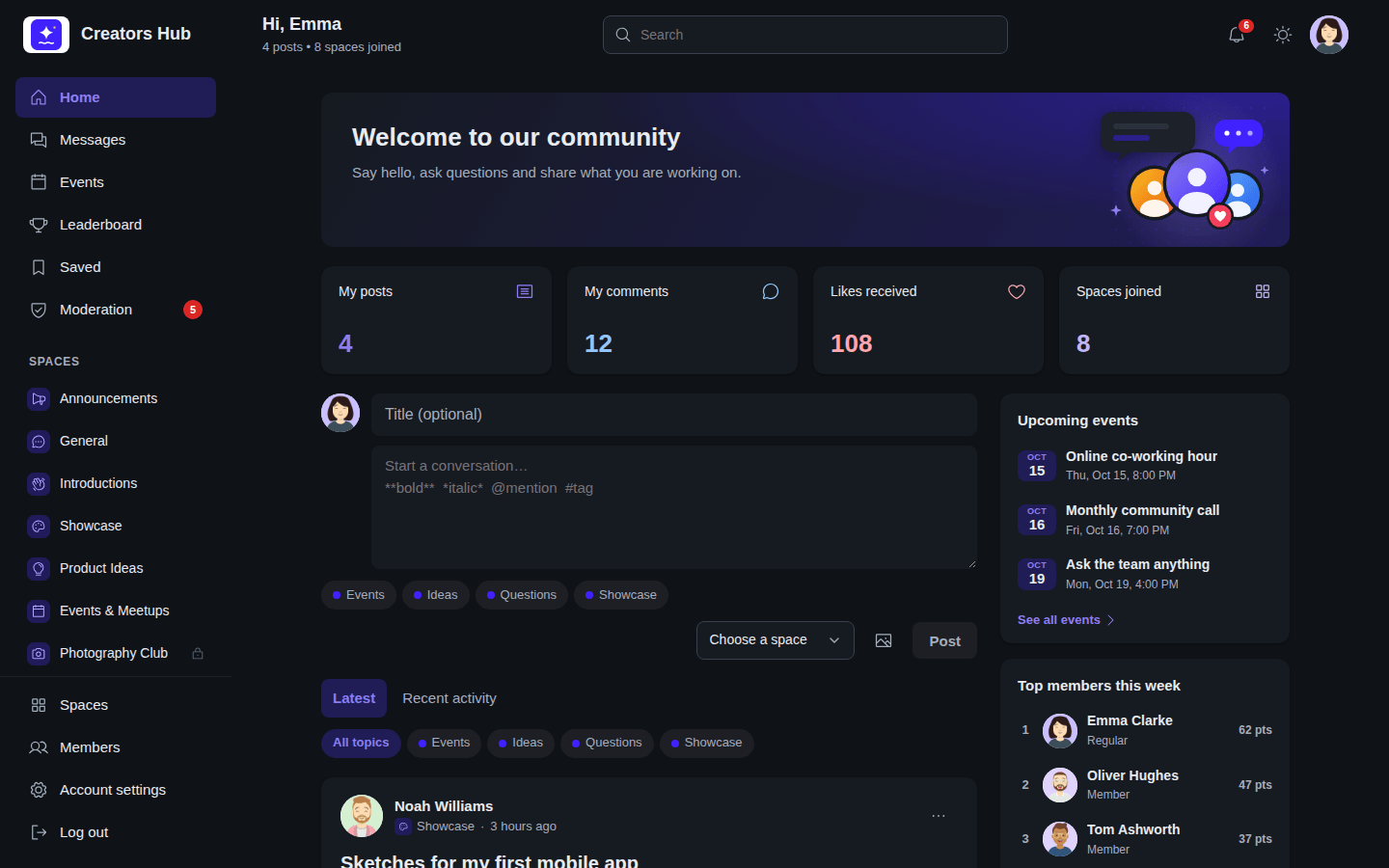Open Saved items in sidebar

pos(116,267)
